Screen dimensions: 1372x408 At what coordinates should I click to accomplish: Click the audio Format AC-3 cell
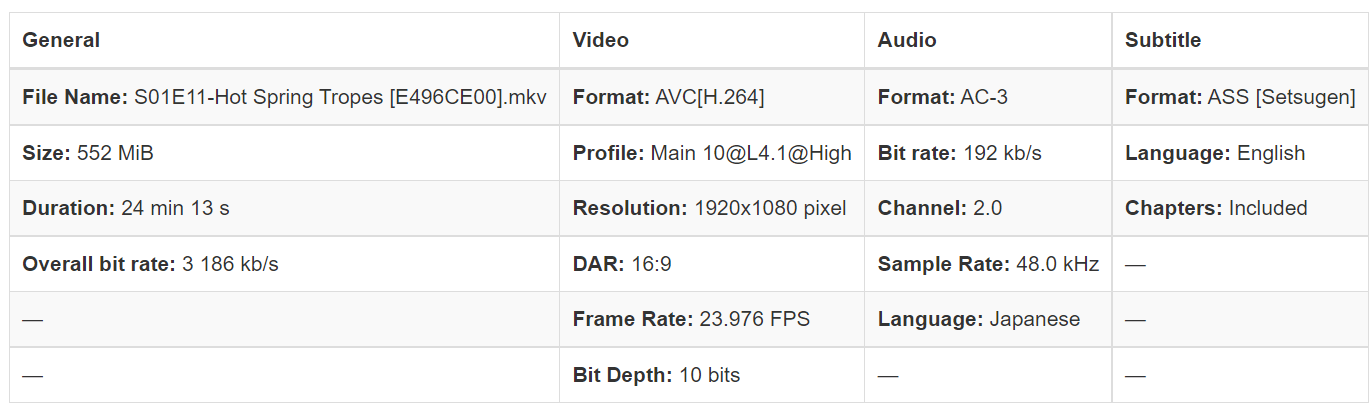coord(939,98)
